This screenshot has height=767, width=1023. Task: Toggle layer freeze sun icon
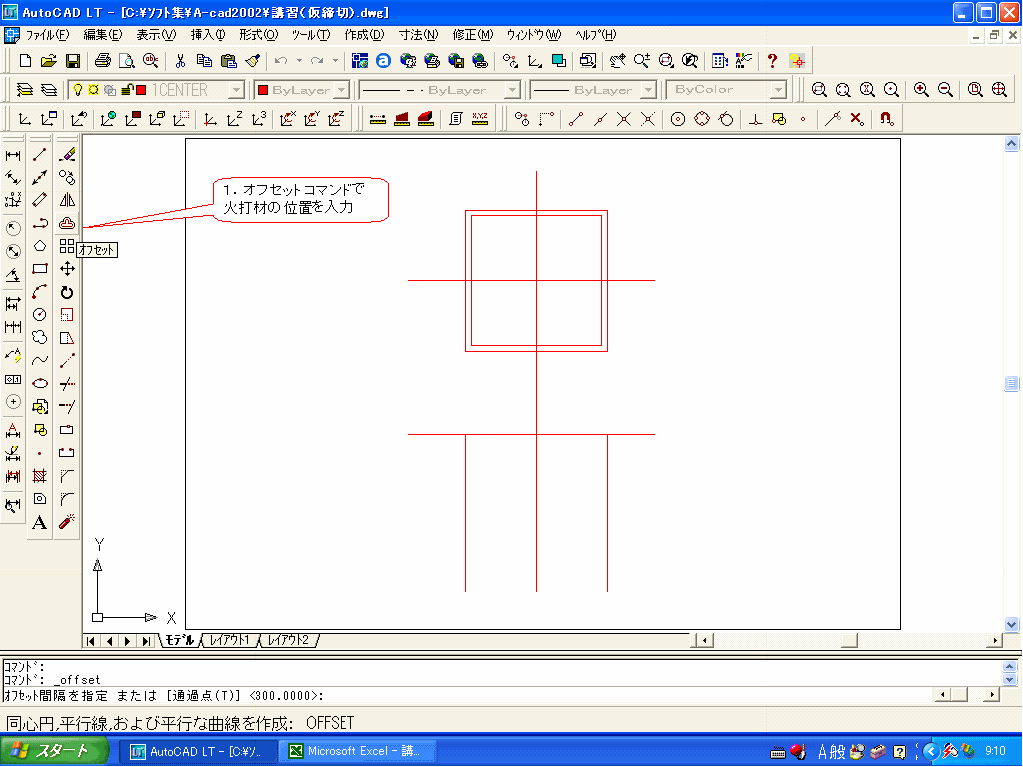(93, 90)
